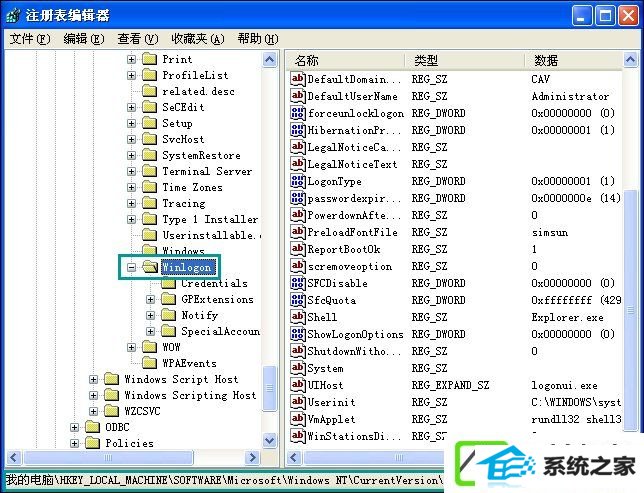Click the tree pane vertical scrollbar thumb
Image resolution: width=644 pixels, height=493 pixels.
(269, 388)
